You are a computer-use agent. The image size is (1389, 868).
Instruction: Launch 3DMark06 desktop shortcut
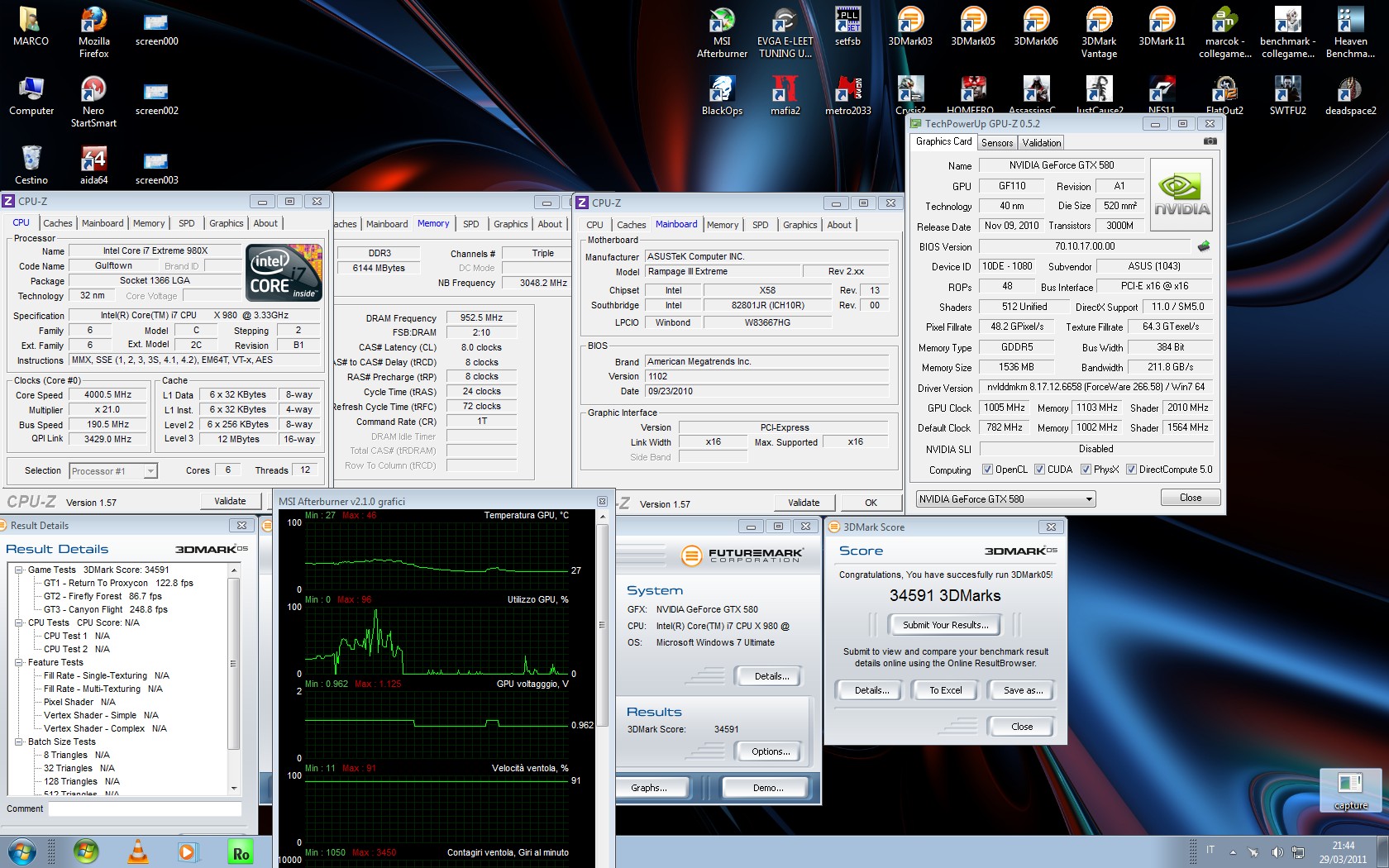click(x=1036, y=26)
